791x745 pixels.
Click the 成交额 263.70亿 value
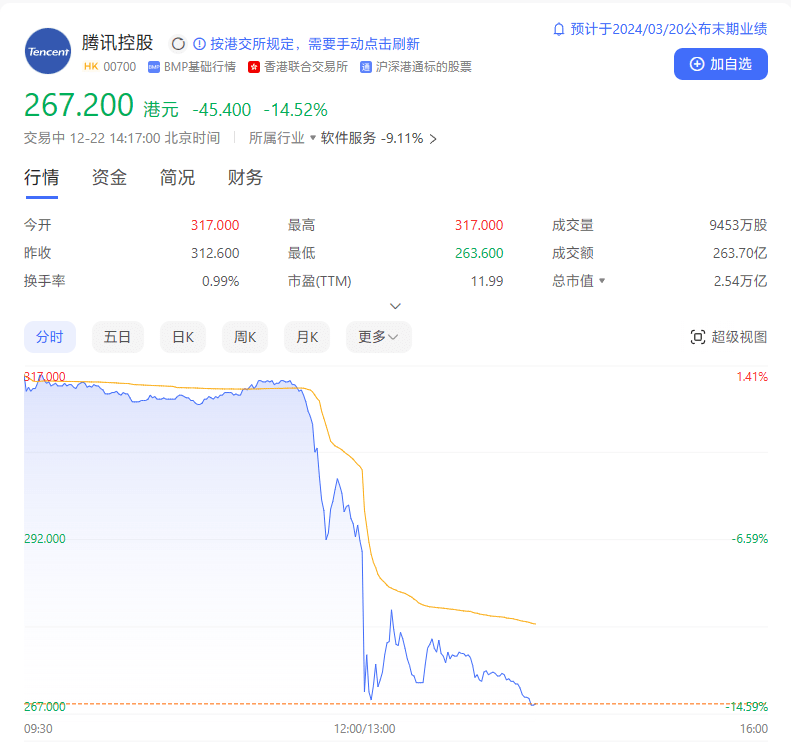[x=740, y=253]
